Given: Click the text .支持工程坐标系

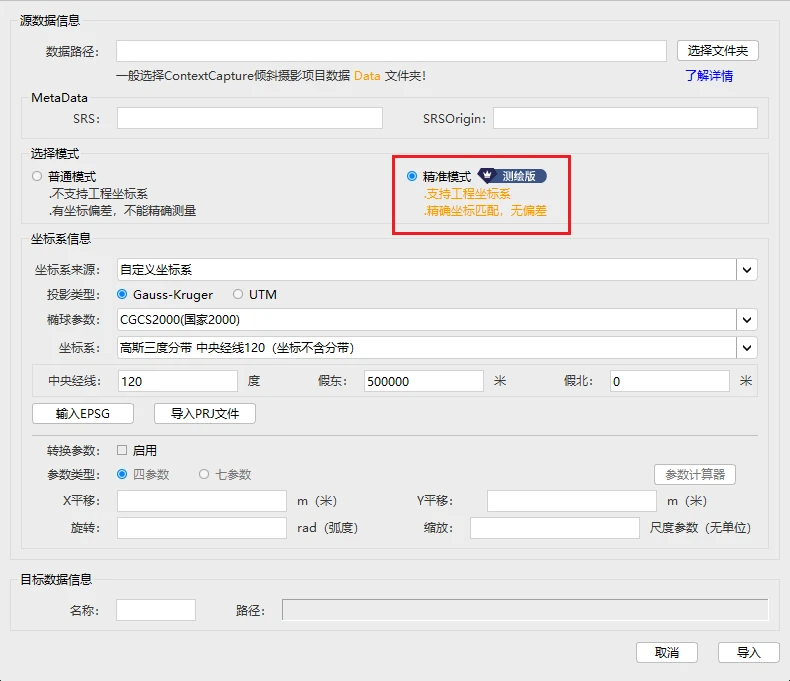Looking at the screenshot, I should coord(468,194).
